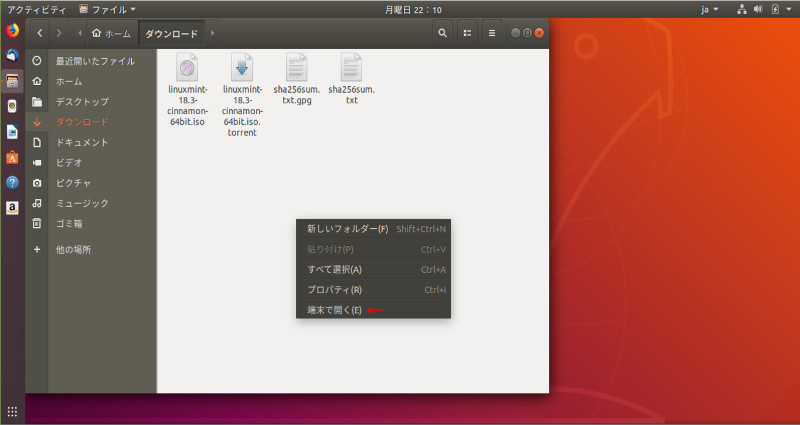Screen dimensions: 800x425
Task: Open ゴミ箱 in the sidebar
Action: tap(91, 223)
